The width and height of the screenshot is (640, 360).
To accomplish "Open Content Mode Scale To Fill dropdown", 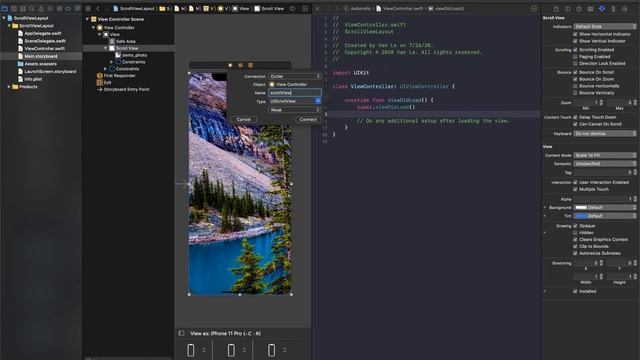I will pos(605,156).
